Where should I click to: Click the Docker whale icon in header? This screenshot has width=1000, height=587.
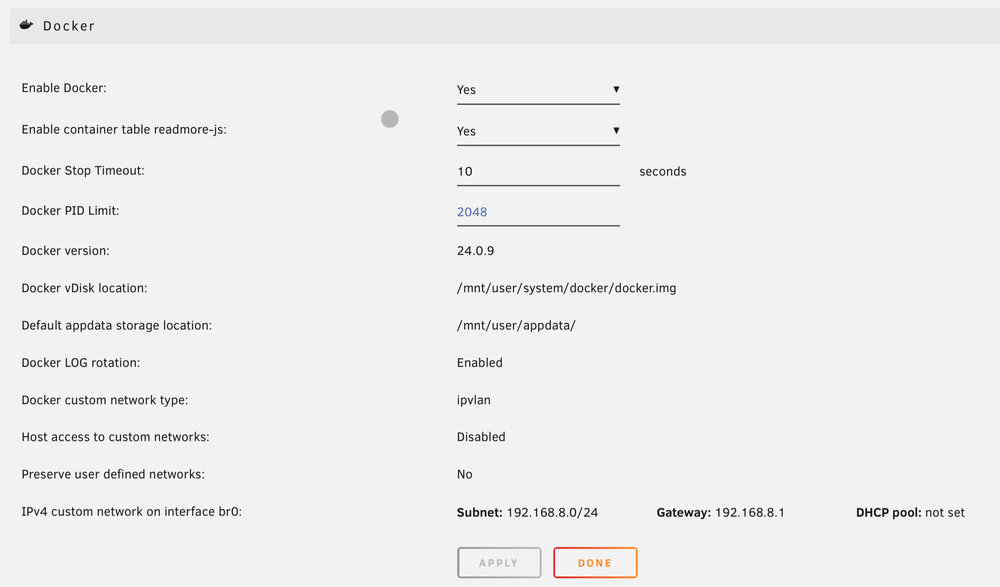[26, 25]
